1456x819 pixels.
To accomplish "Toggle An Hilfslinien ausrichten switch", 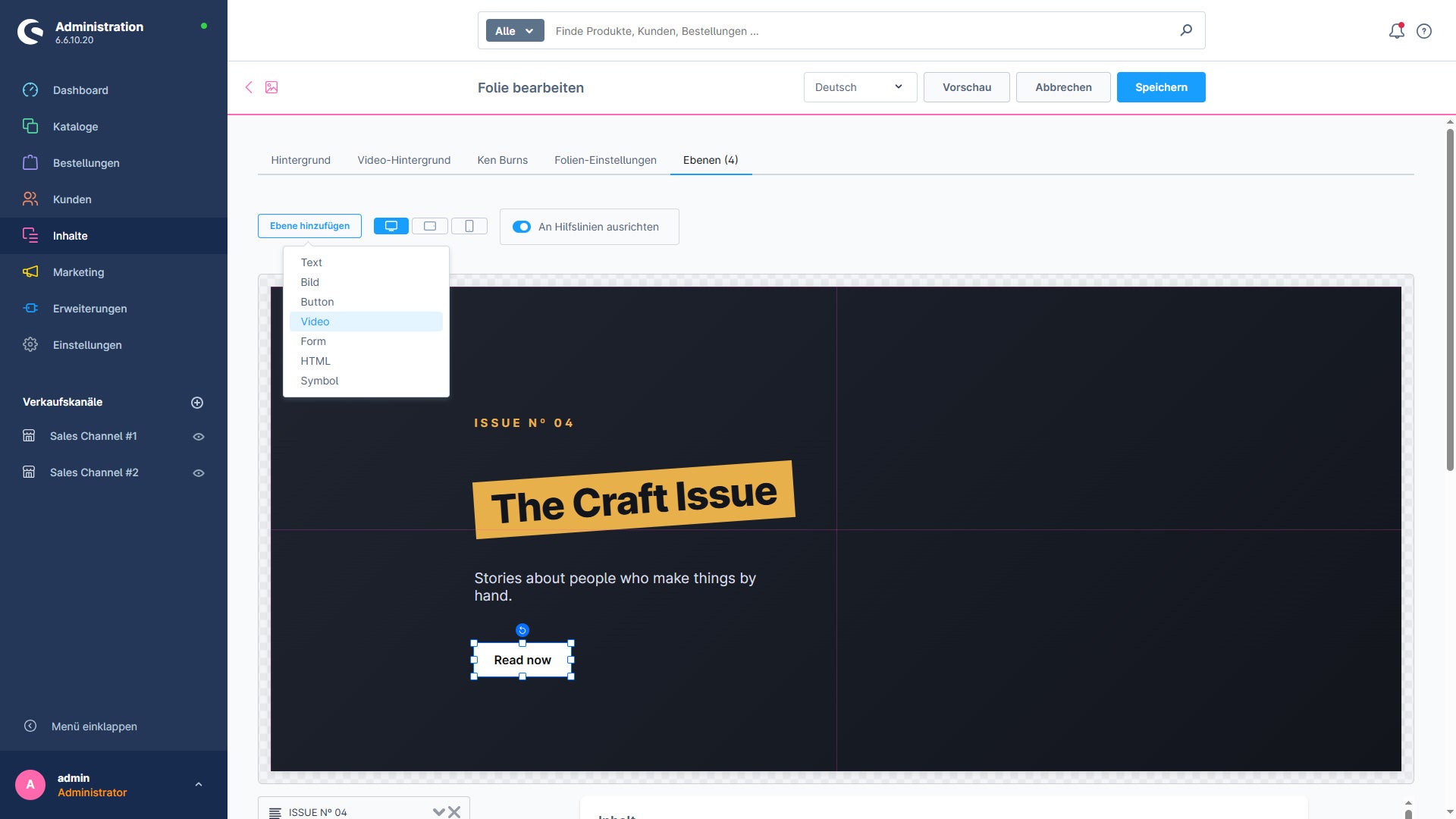I will pos(522,227).
